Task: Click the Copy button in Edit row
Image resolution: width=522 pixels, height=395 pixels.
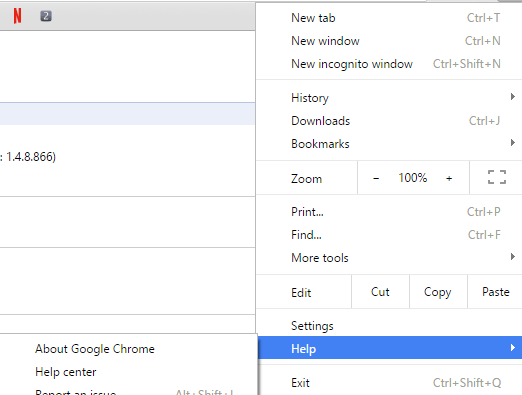Action: coord(438,292)
